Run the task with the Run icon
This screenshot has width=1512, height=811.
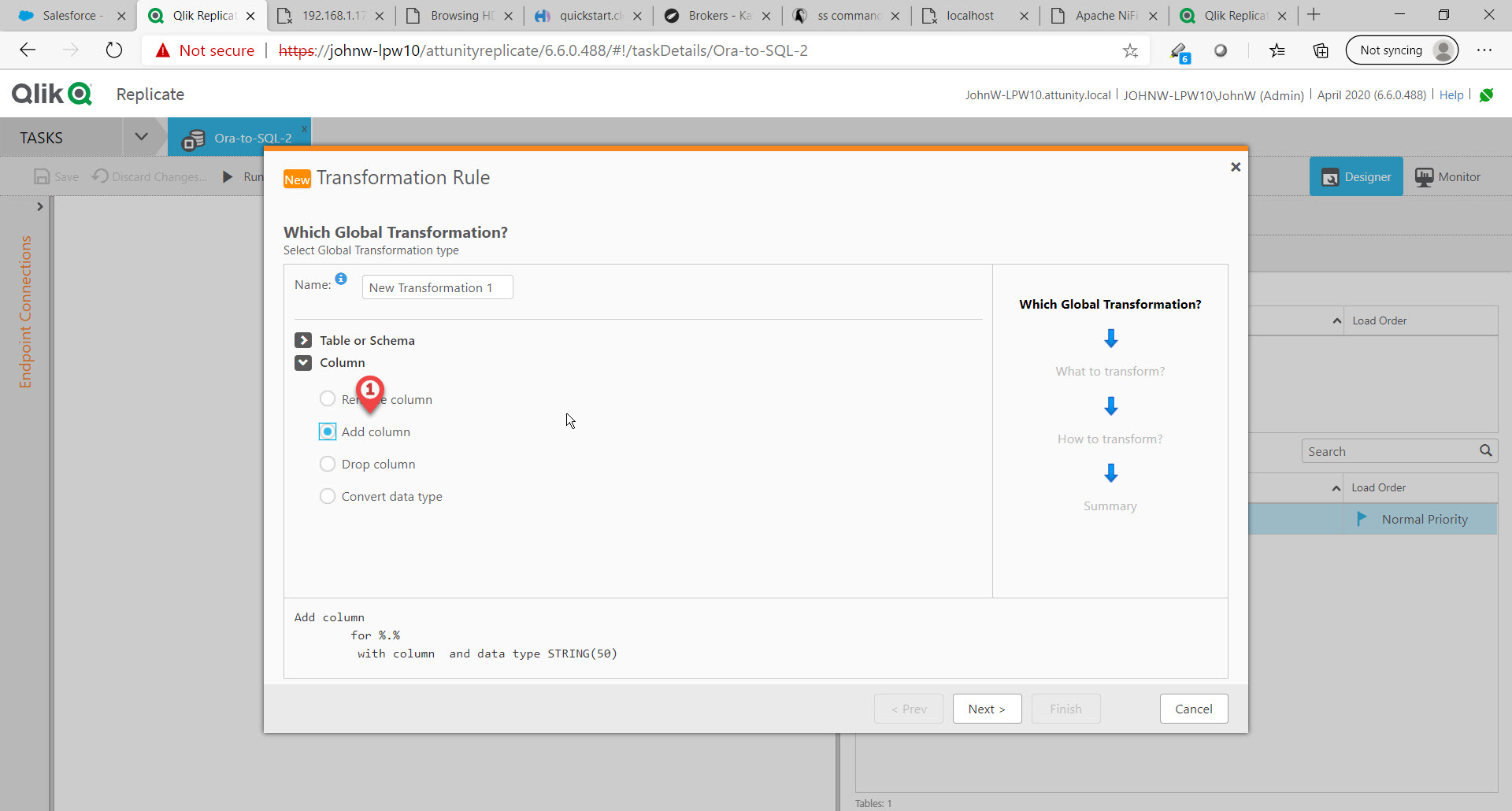[229, 176]
